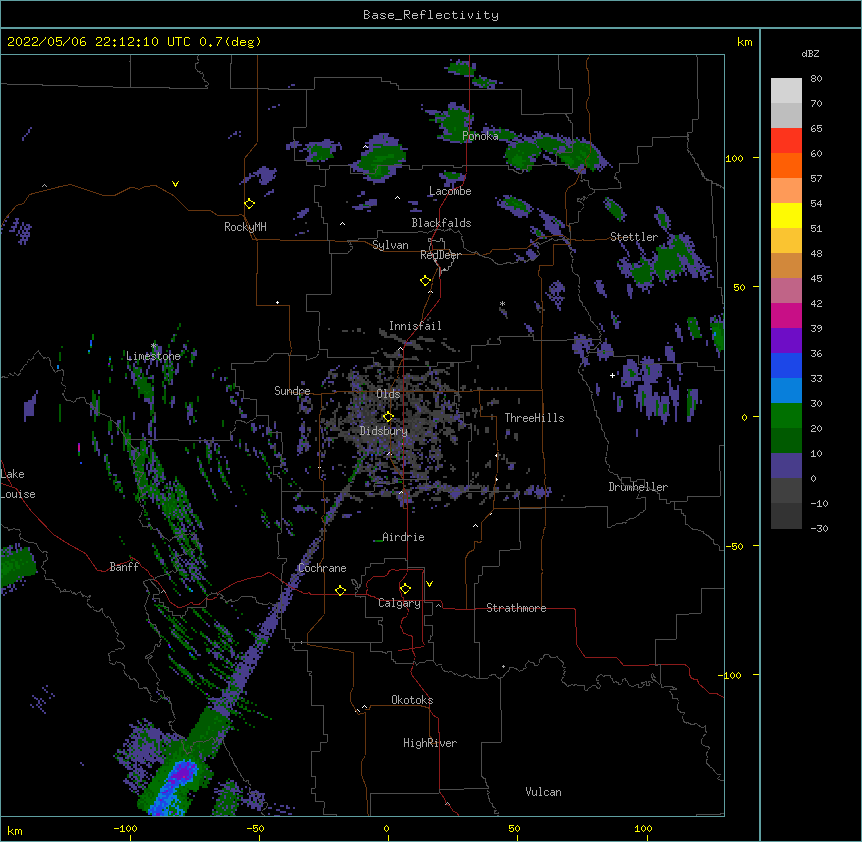Click the white asterisk marker east of Innisfail
The height and width of the screenshot is (842, 862).
502,304
